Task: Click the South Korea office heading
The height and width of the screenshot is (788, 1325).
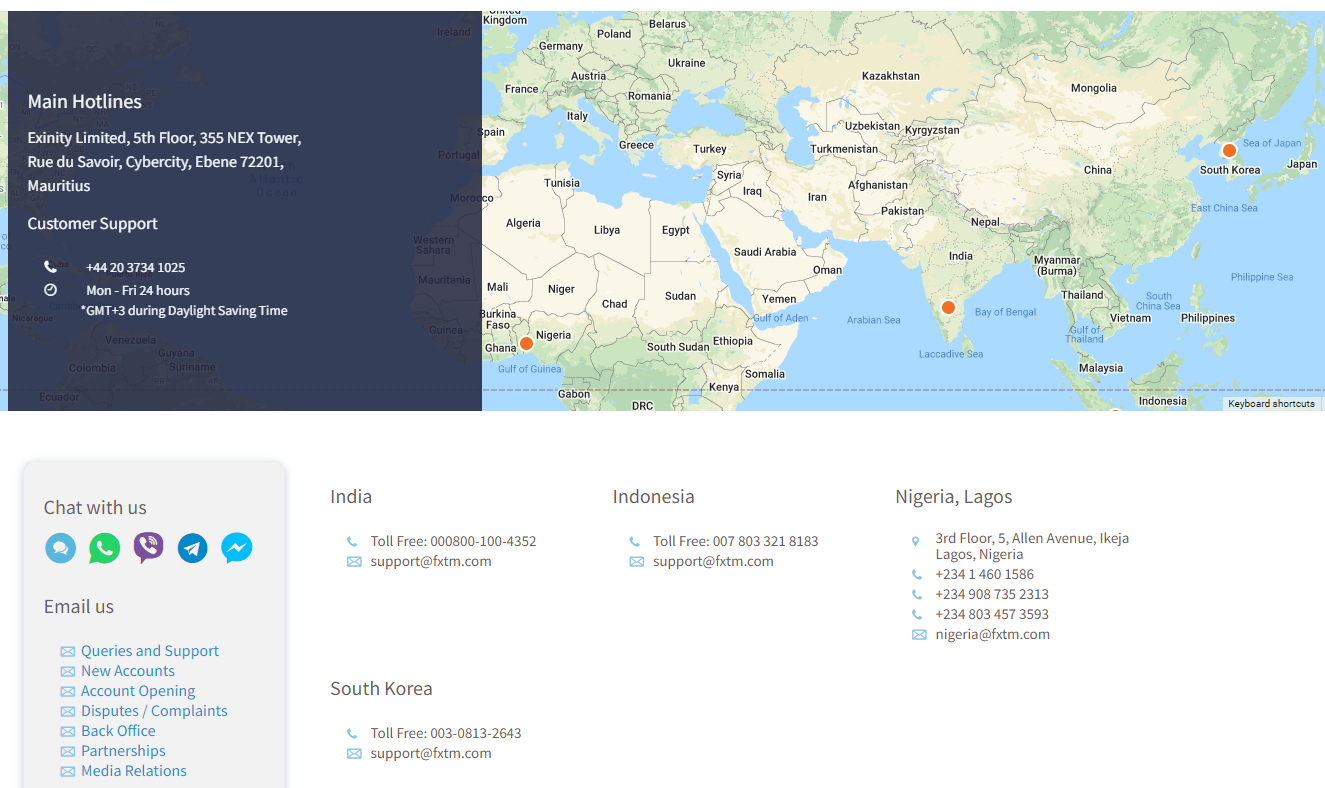Action: click(x=381, y=688)
